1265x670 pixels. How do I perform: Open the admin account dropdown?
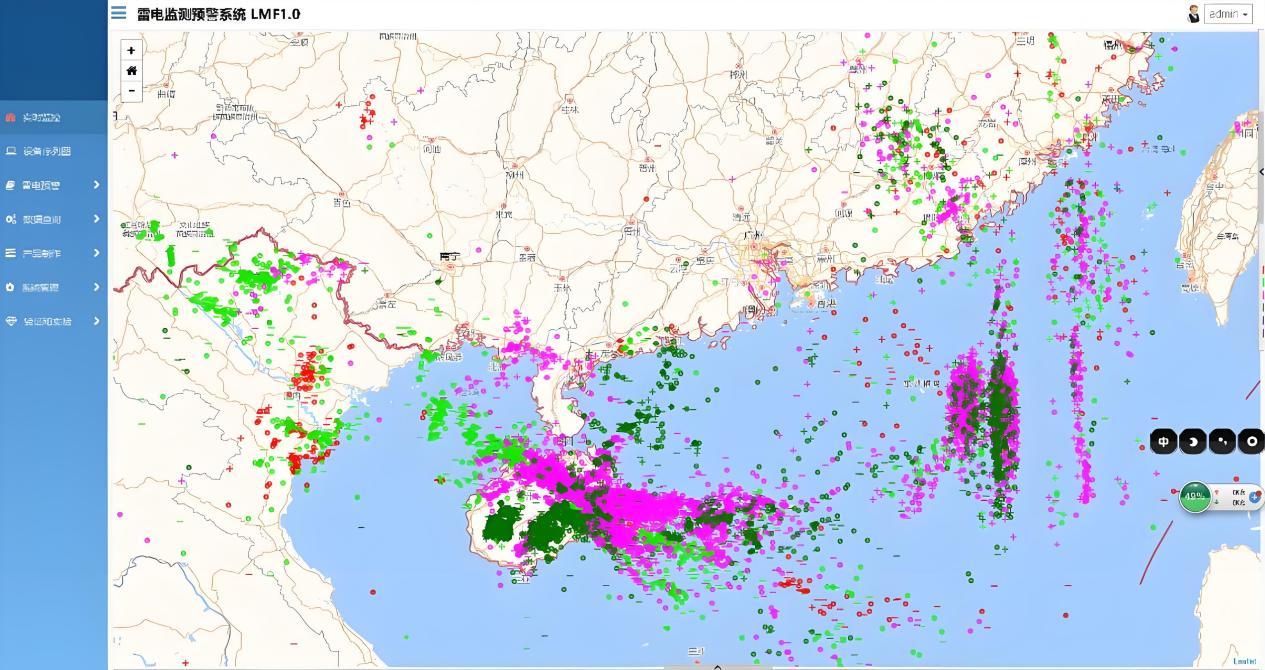(x=1228, y=14)
